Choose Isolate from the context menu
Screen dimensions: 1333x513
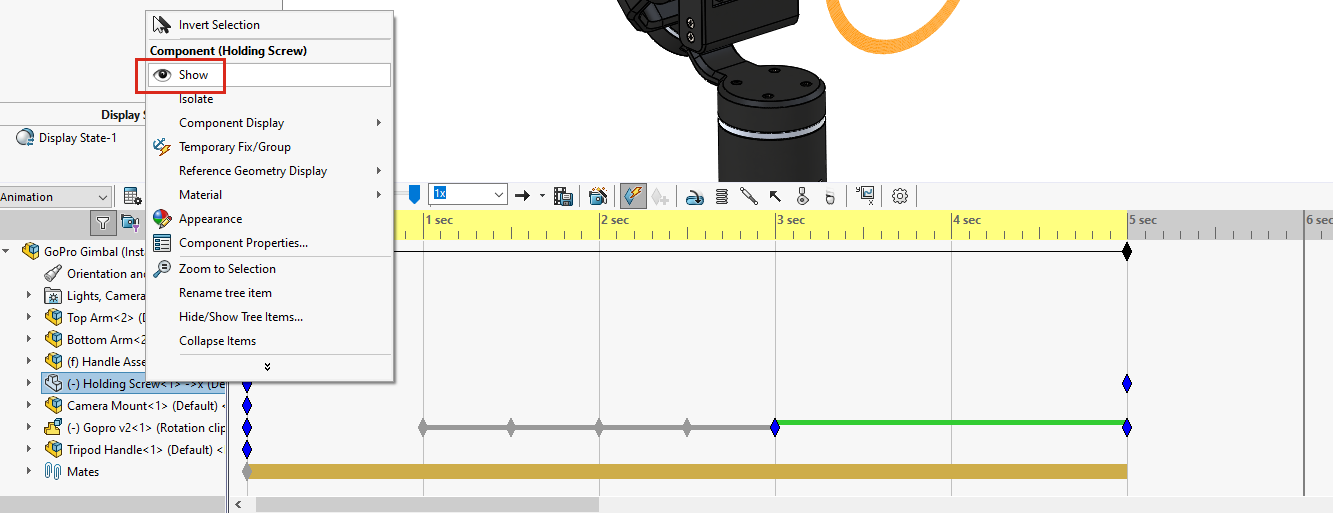pos(196,99)
